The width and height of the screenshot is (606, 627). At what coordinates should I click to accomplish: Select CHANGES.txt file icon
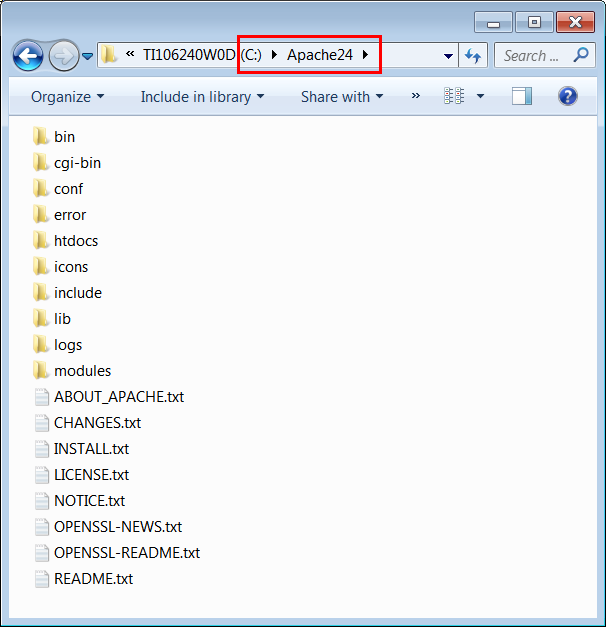[42, 423]
